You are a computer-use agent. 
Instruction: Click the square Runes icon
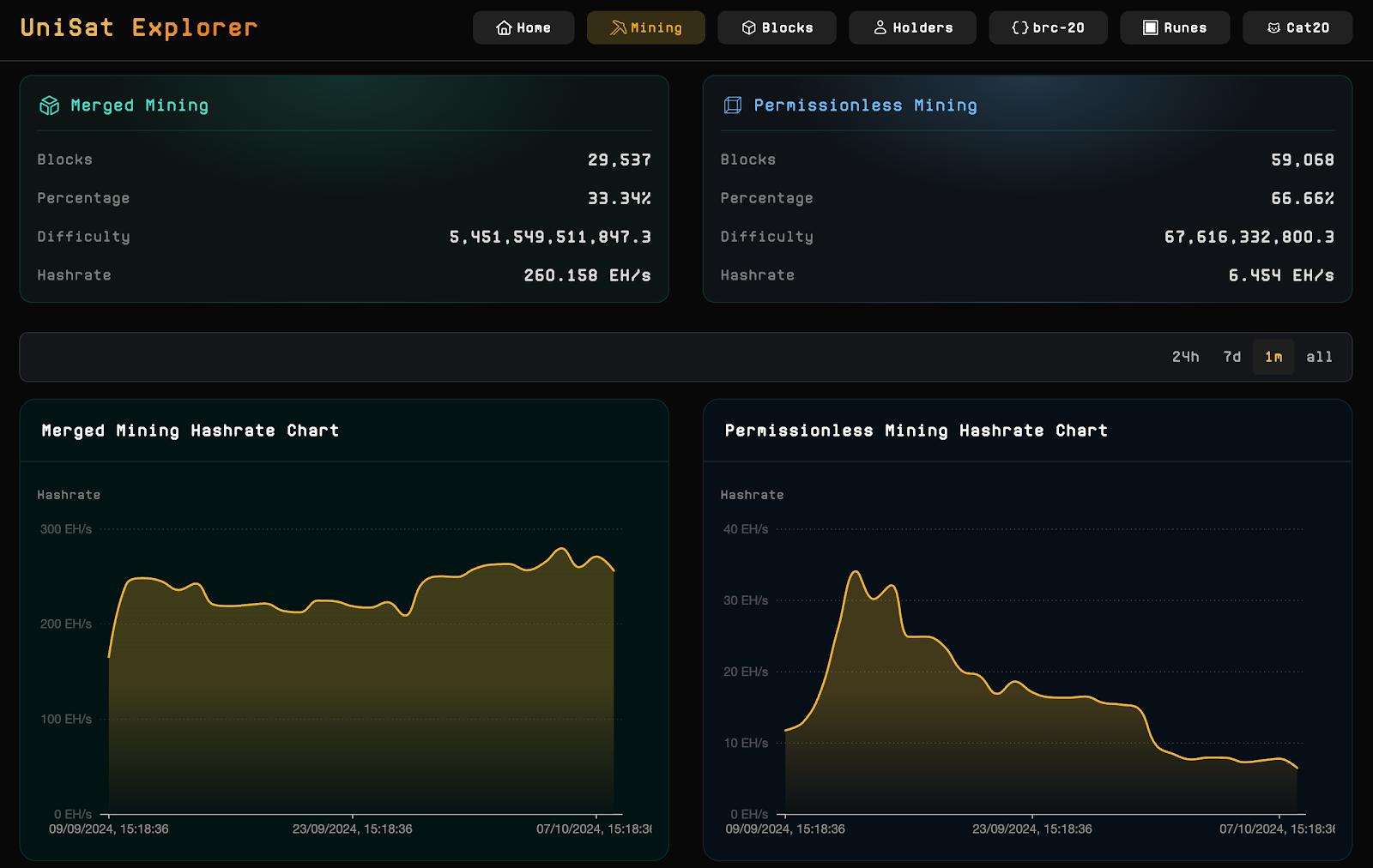[1151, 28]
